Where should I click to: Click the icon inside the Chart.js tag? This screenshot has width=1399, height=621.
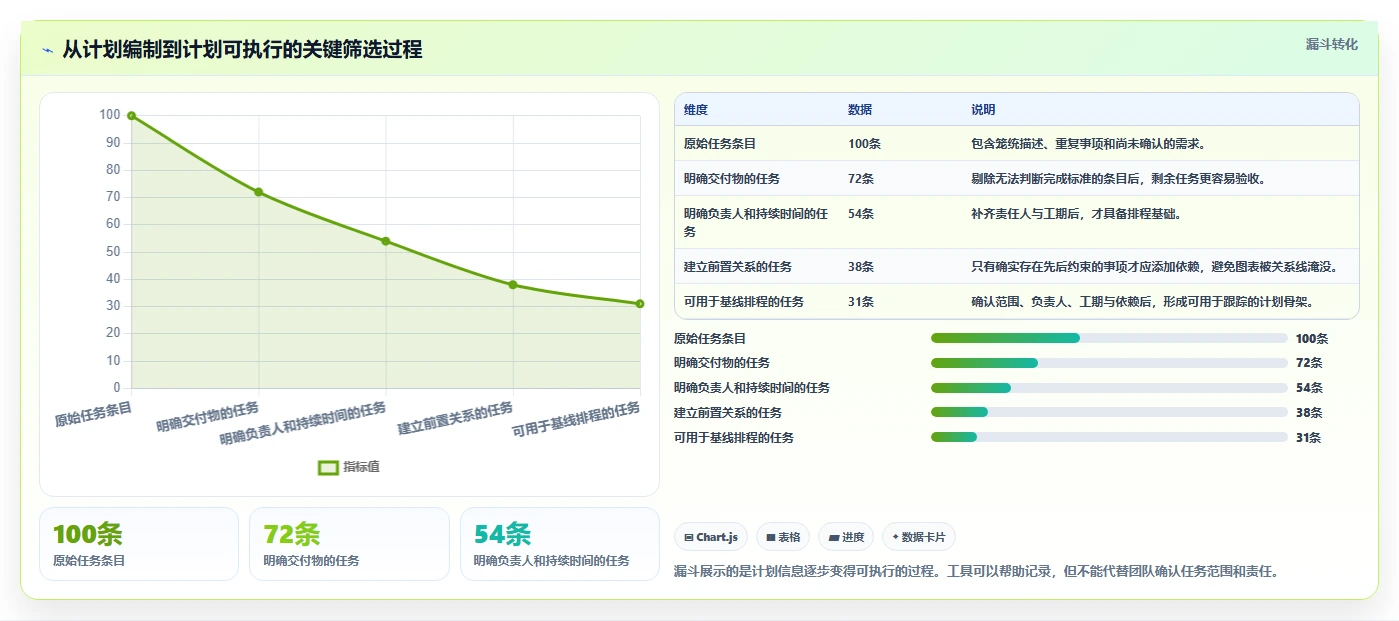pos(689,538)
